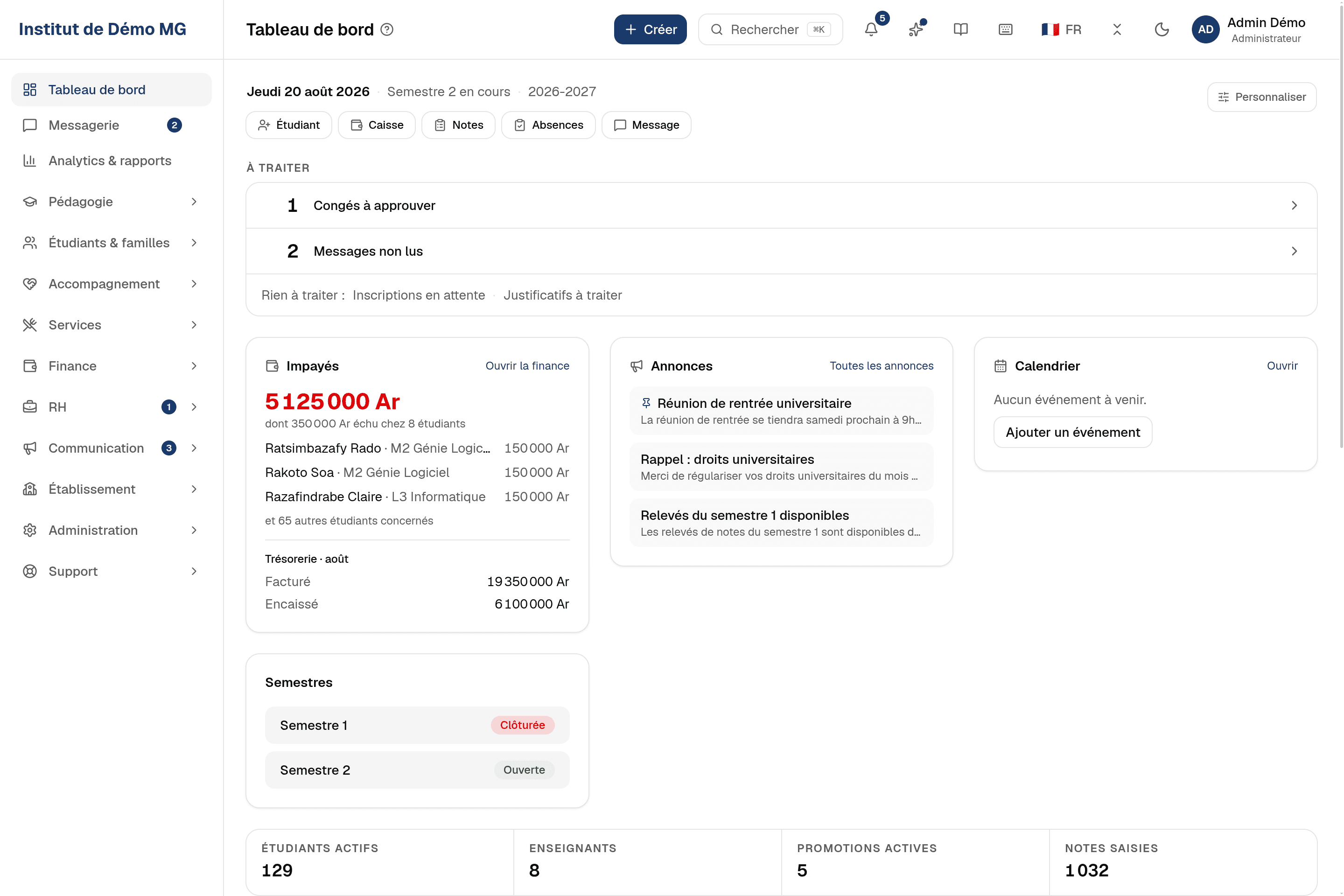Click the help icon beside Tableau de bord

[387, 29]
